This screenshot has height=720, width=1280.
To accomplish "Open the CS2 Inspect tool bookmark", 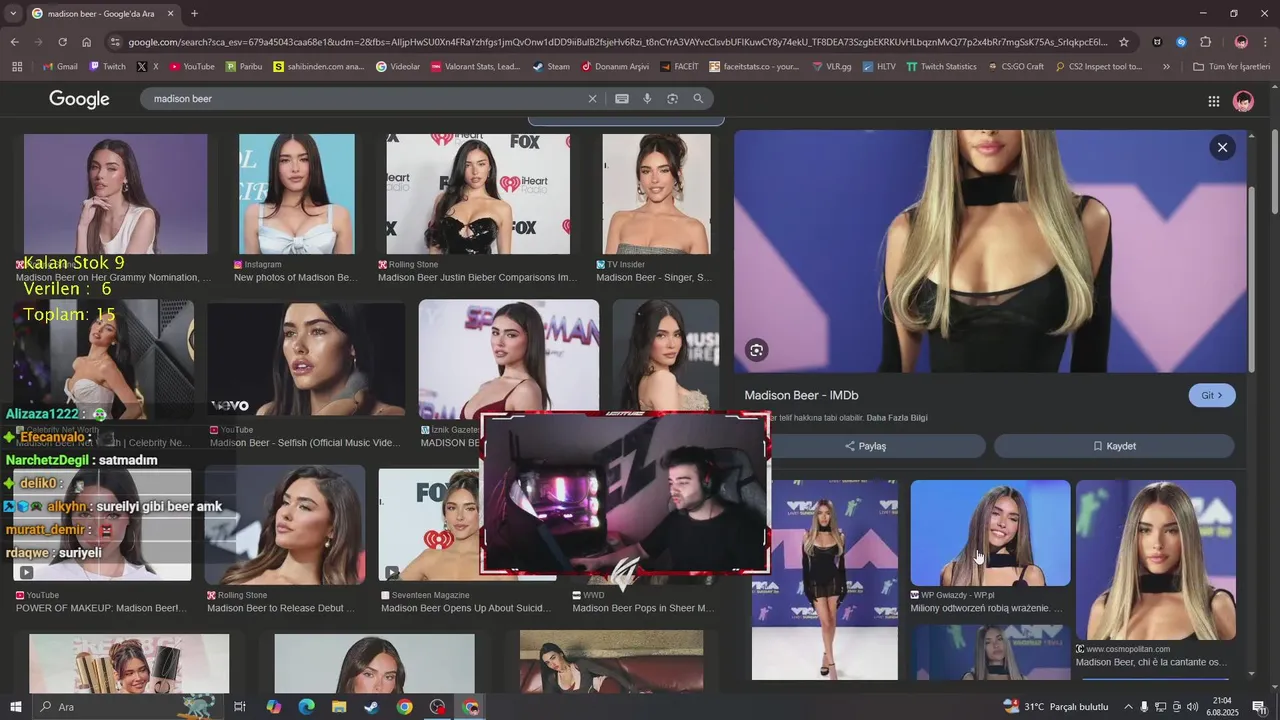I will (1098, 67).
